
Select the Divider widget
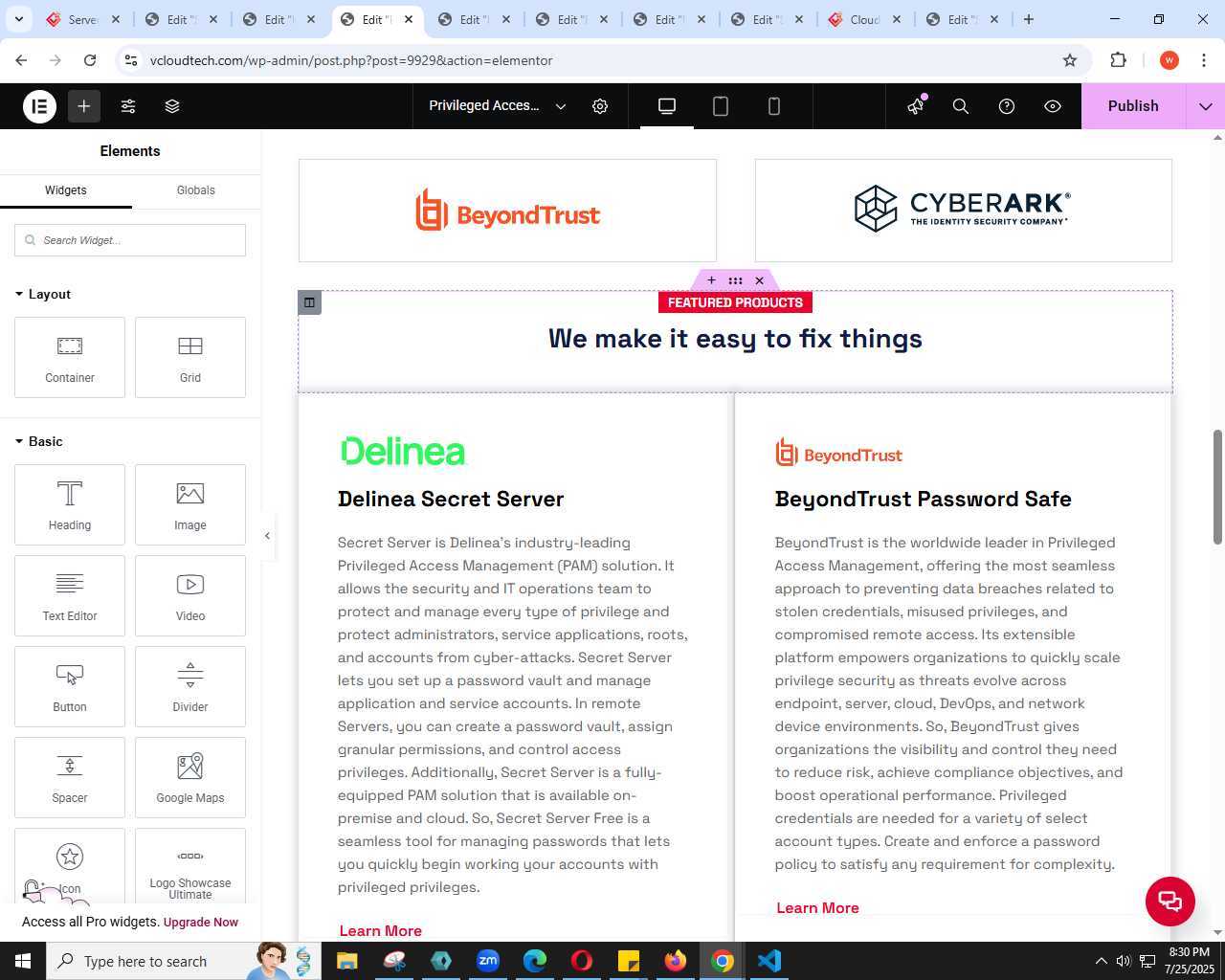click(x=190, y=687)
